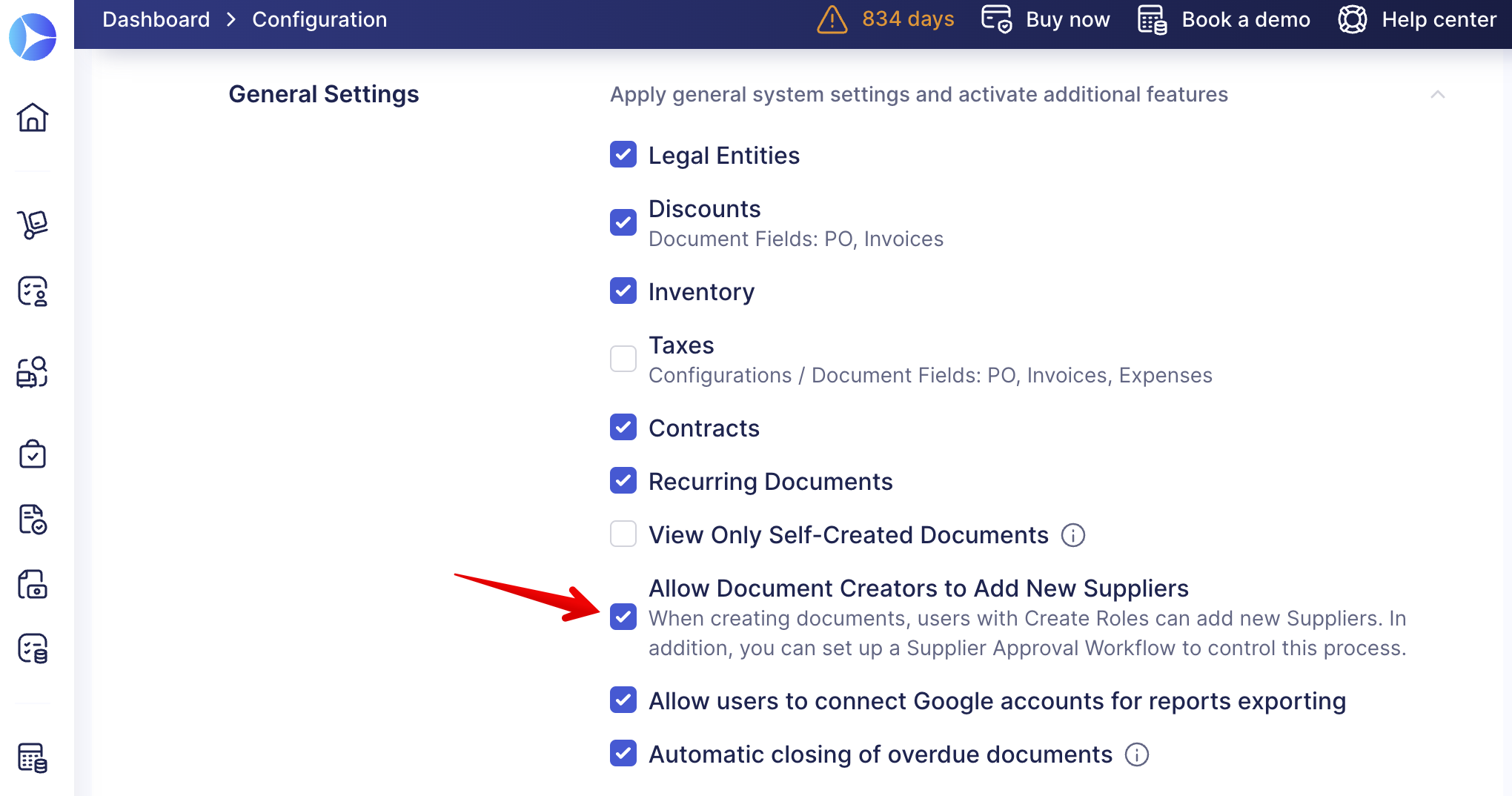The image size is (1512, 796).
Task: Open the shopping bag checkmark icon
Action: coord(33,454)
